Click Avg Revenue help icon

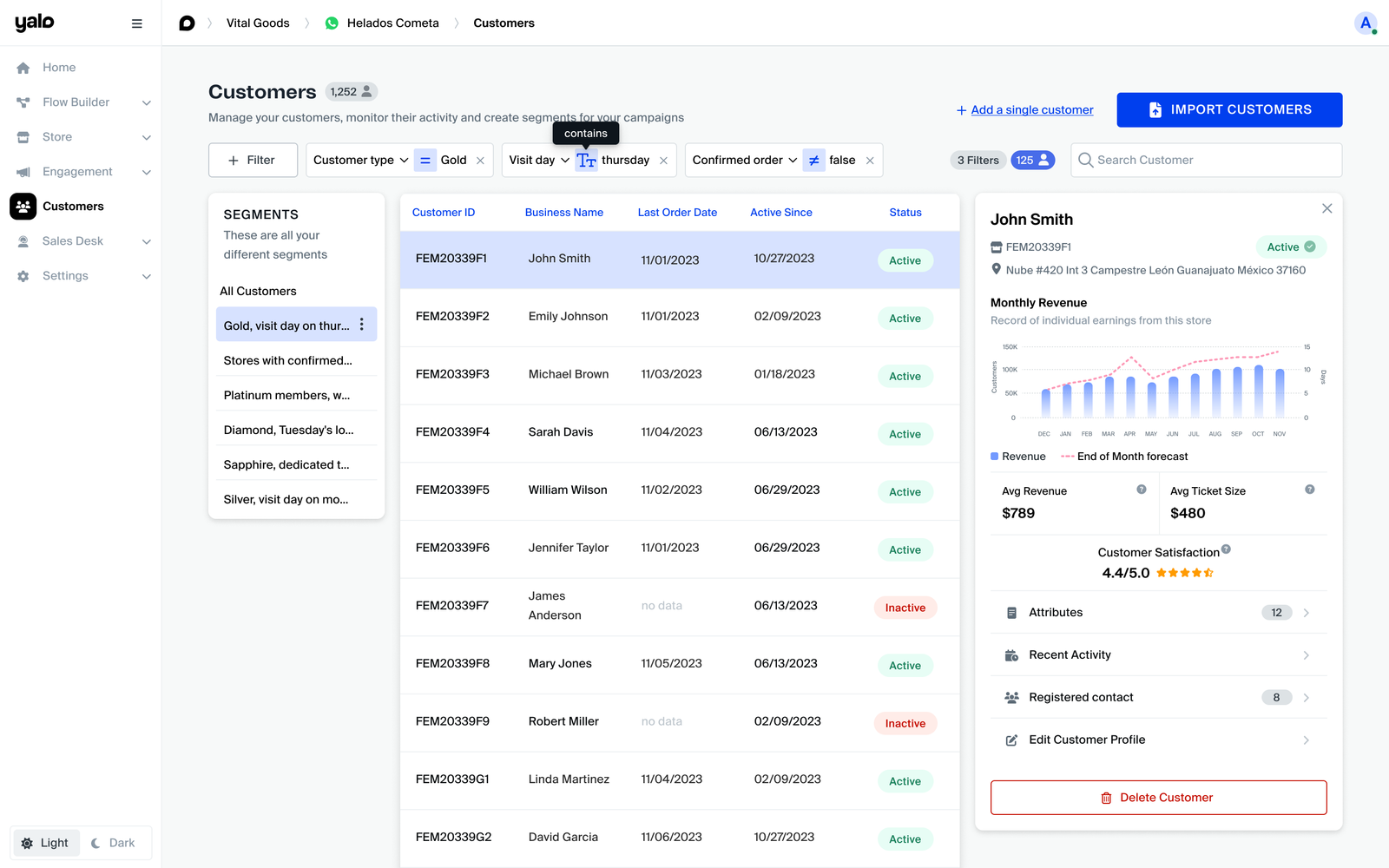[x=1142, y=490]
